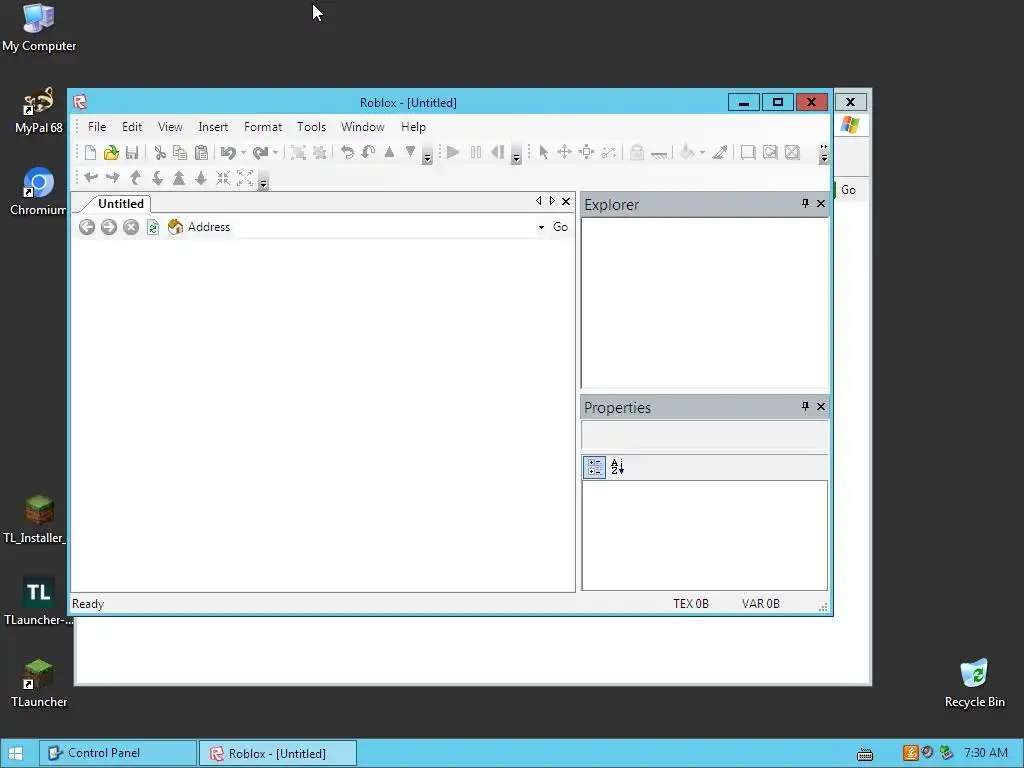Click the square frame icon with image
This screenshot has height=768, width=1024.
(770, 153)
